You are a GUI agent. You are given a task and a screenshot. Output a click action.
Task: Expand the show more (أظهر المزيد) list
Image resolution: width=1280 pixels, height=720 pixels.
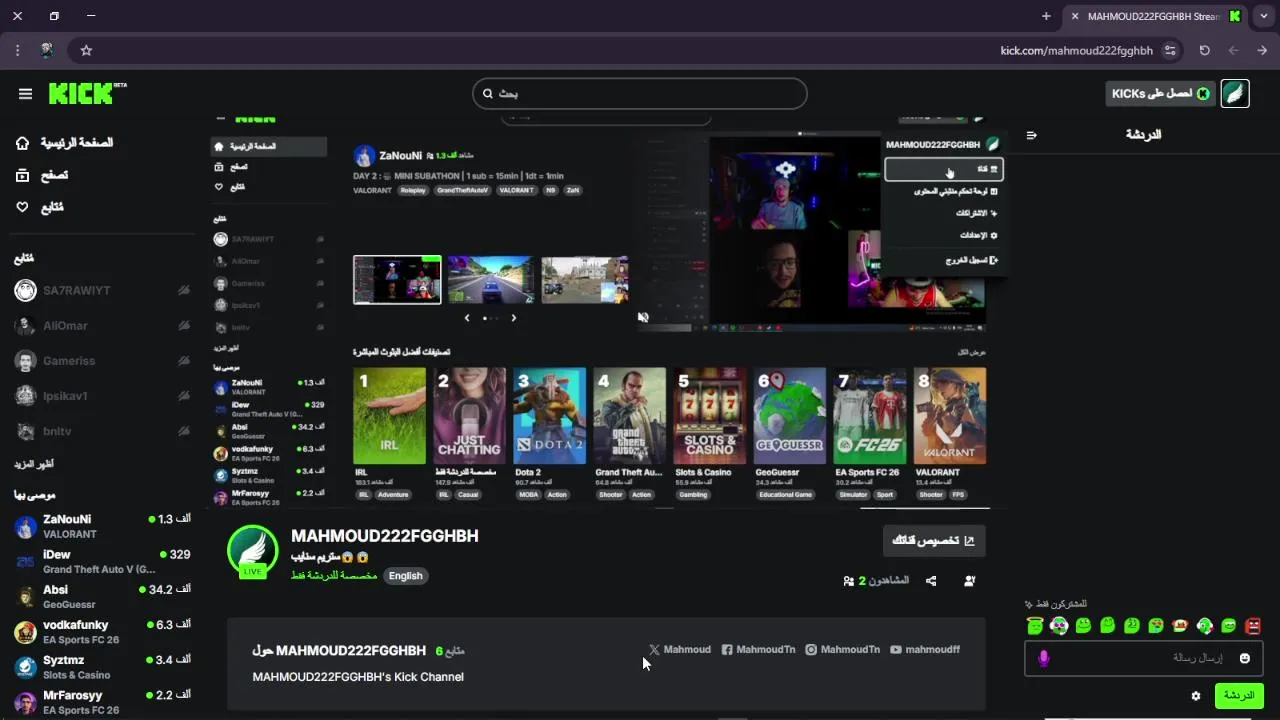pos(33,464)
